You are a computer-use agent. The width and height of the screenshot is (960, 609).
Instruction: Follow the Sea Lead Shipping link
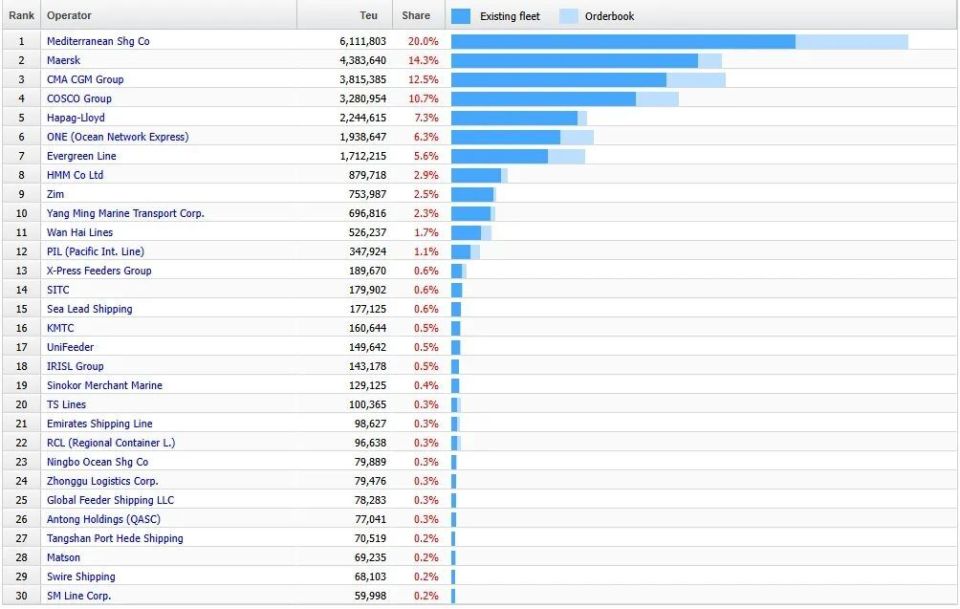[x=89, y=309]
